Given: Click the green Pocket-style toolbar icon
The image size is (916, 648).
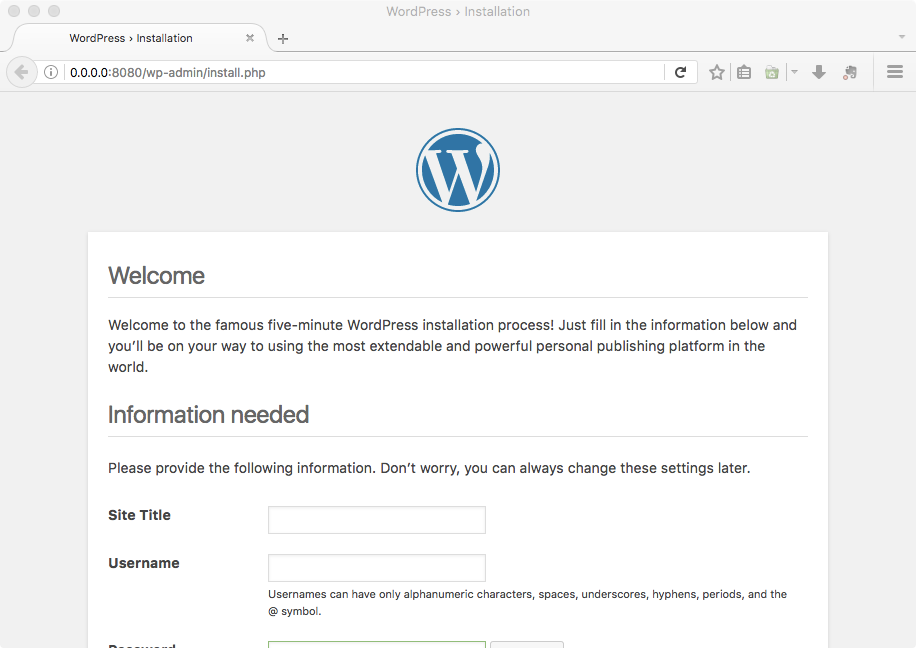Looking at the screenshot, I should coord(772,72).
